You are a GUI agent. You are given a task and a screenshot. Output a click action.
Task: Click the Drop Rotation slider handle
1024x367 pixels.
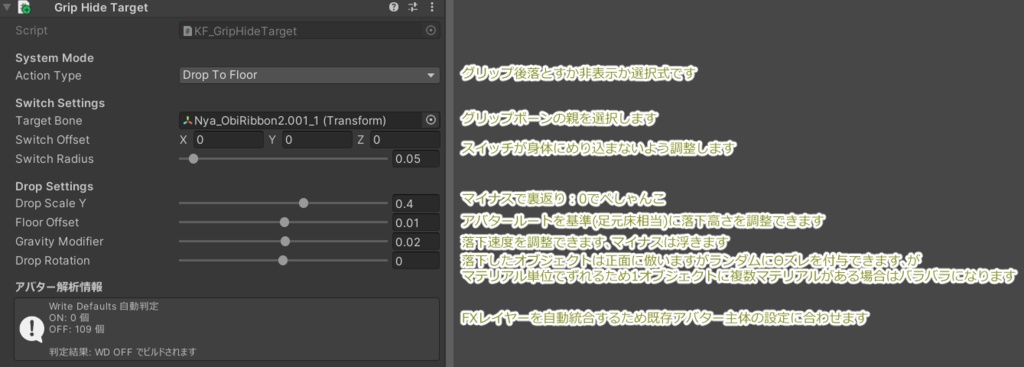coord(283,260)
